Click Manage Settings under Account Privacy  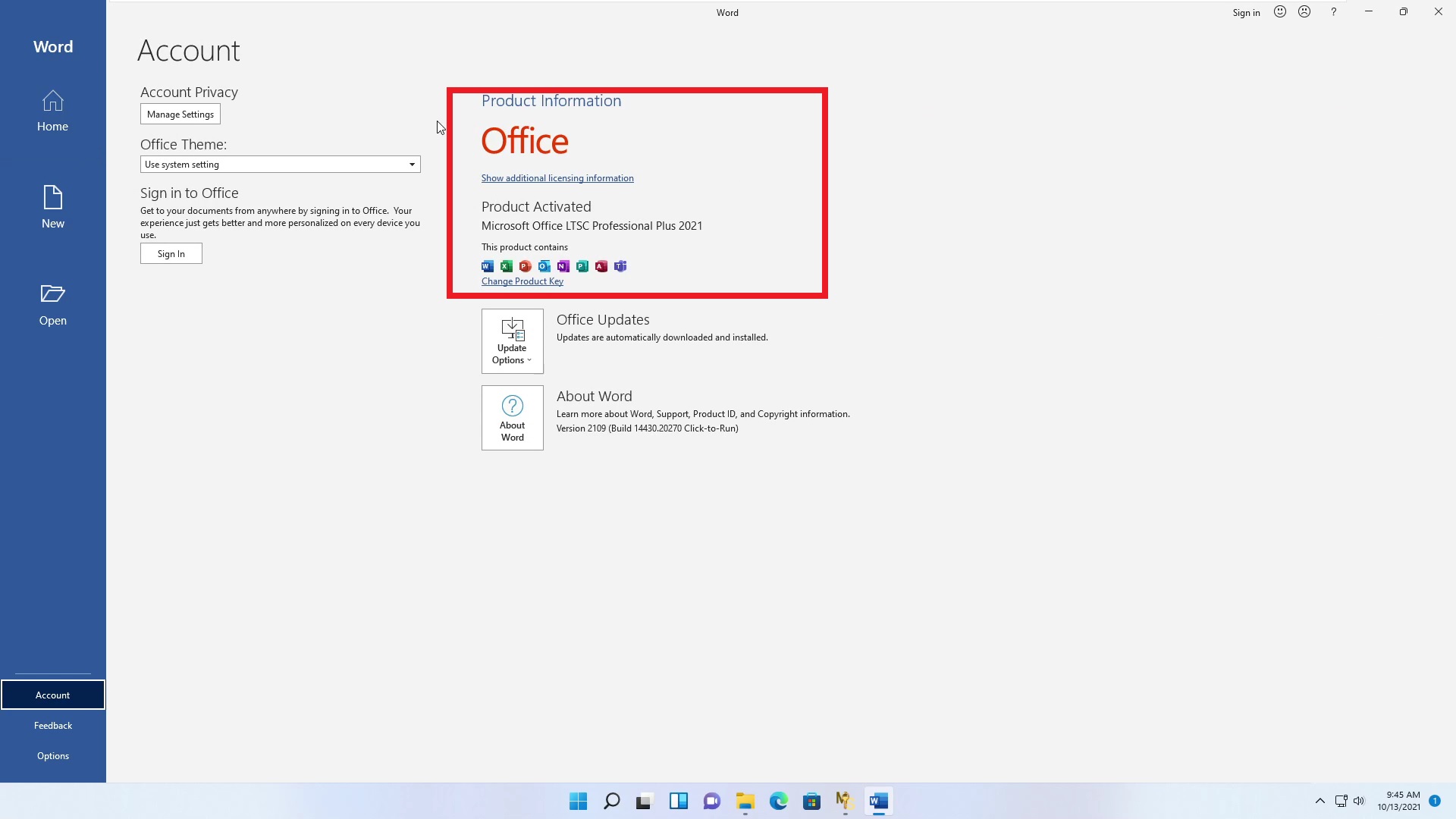point(180,115)
